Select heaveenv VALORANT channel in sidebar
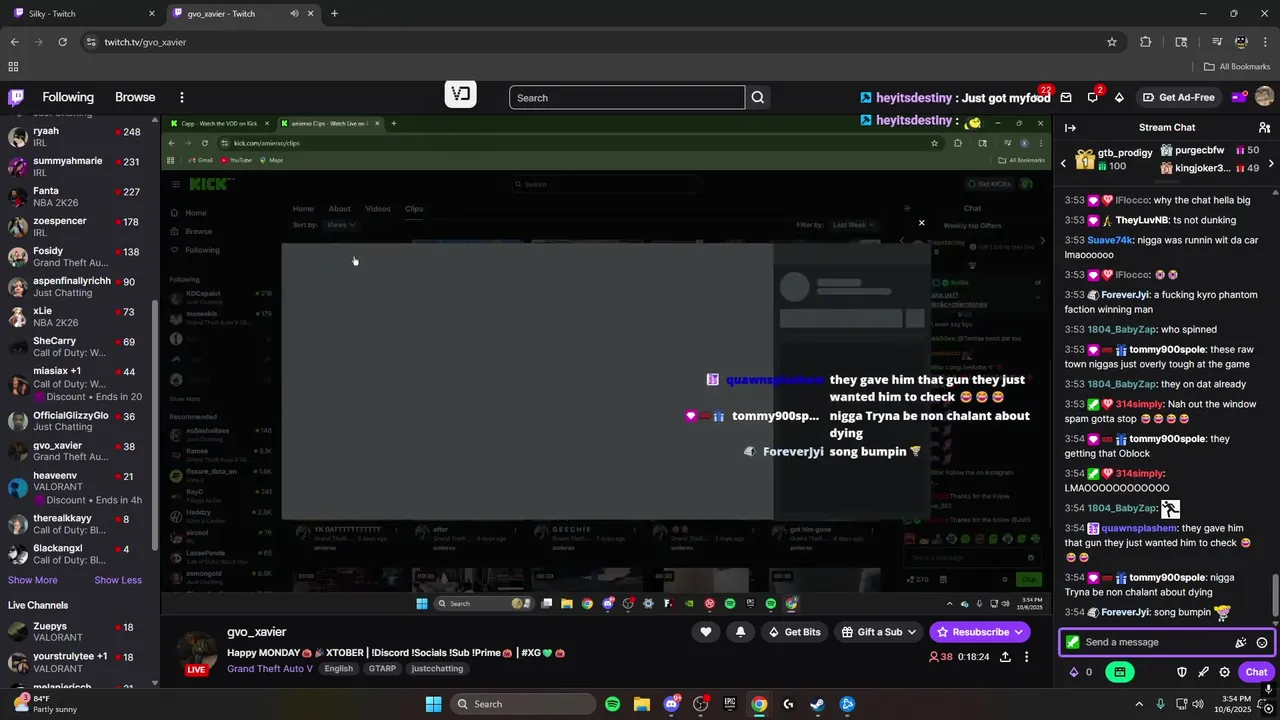The width and height of the screenshot is (1280, 720). 76,488
